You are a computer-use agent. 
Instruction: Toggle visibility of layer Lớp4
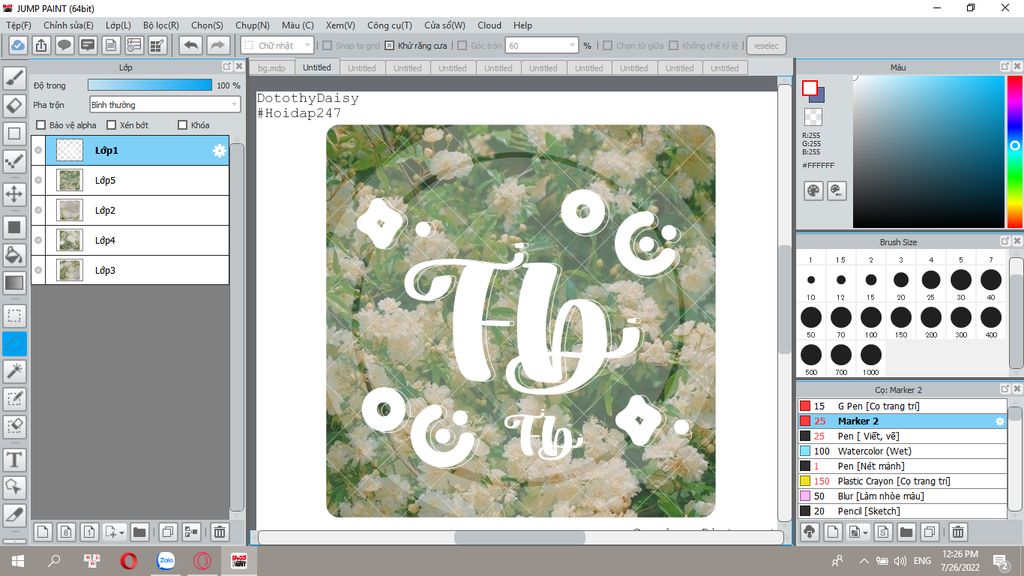pos(39,240)
